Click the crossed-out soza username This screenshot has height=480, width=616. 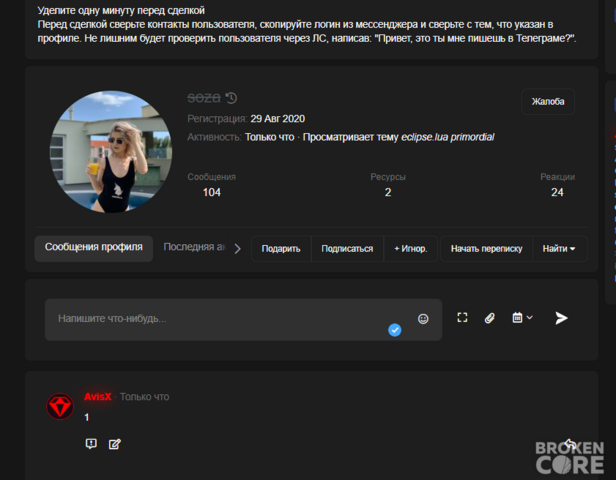(204, 97)
